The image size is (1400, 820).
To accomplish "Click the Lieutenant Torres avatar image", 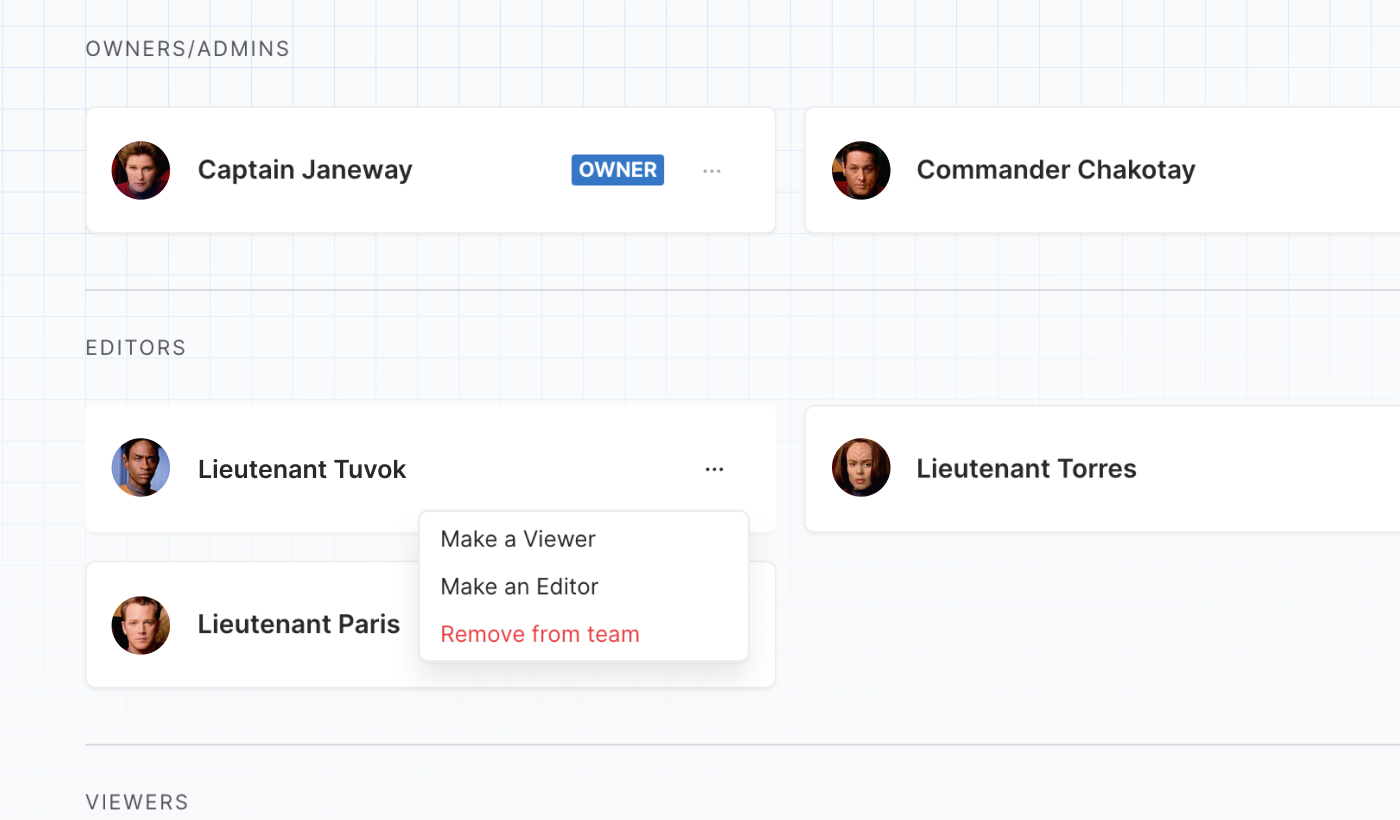I will click(861, 468).
